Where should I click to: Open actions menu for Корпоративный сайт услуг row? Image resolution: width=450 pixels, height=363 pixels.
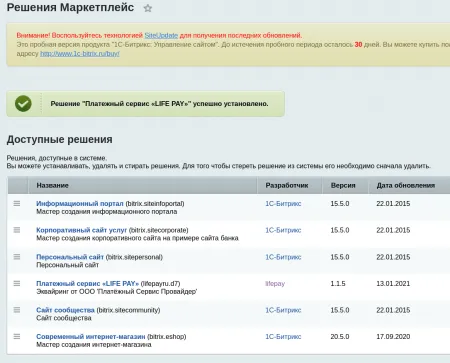17,230
